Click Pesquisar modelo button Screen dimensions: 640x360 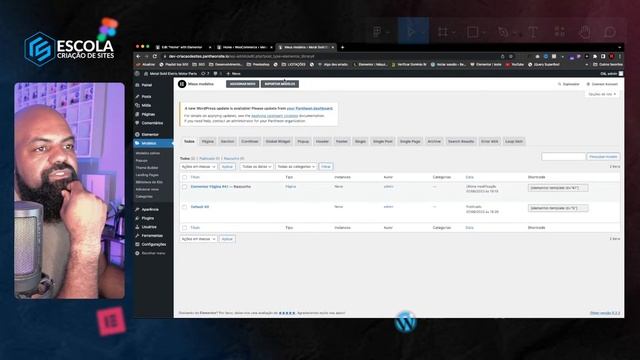point(603,156)
